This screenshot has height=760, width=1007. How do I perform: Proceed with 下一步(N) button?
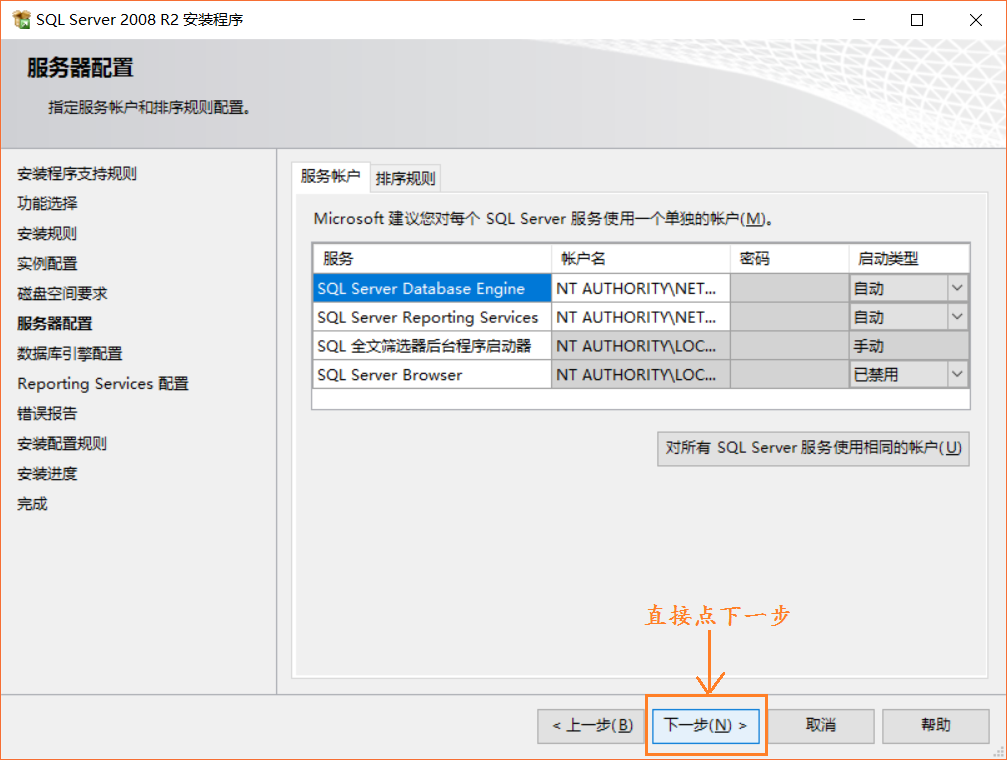point(706,726)
